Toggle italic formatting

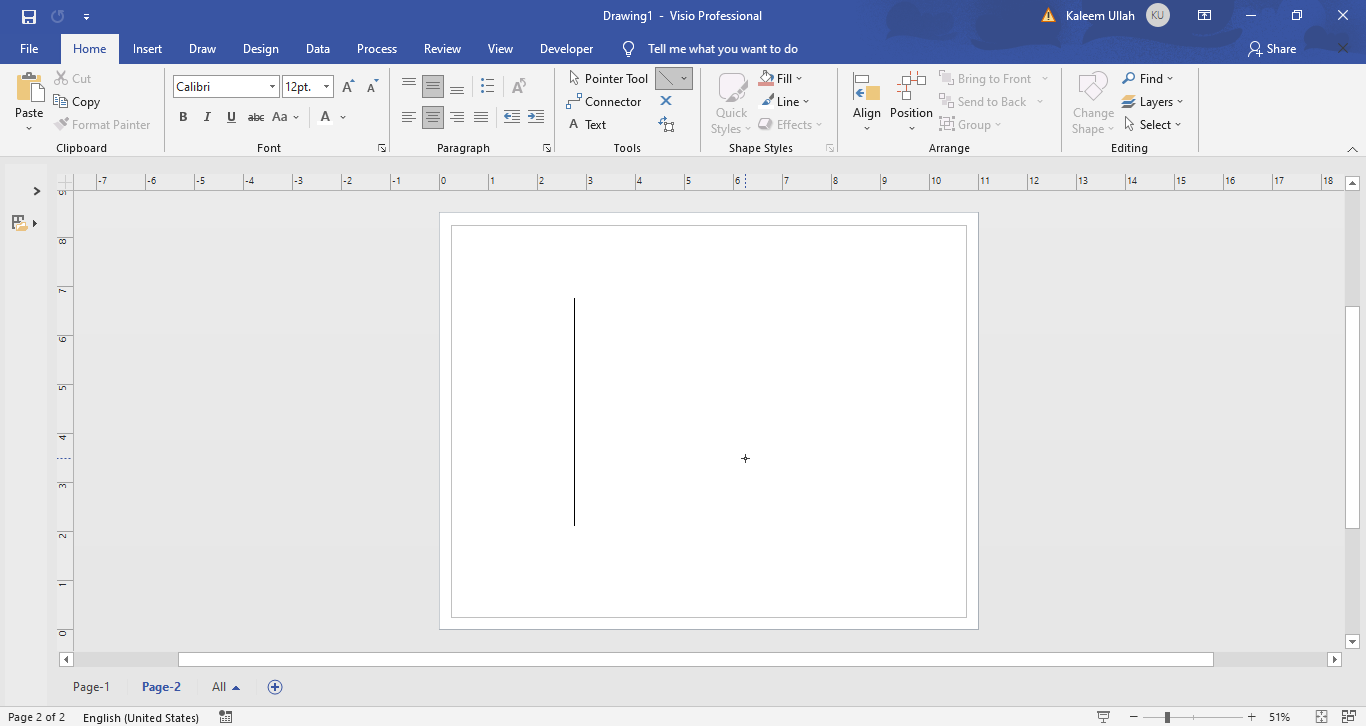pos(207,117)
